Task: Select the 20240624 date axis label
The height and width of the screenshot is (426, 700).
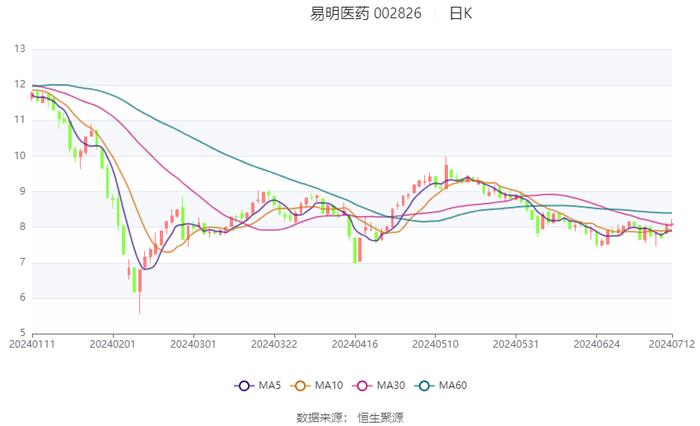Action: pyautogui.click(x=596, y=344)
